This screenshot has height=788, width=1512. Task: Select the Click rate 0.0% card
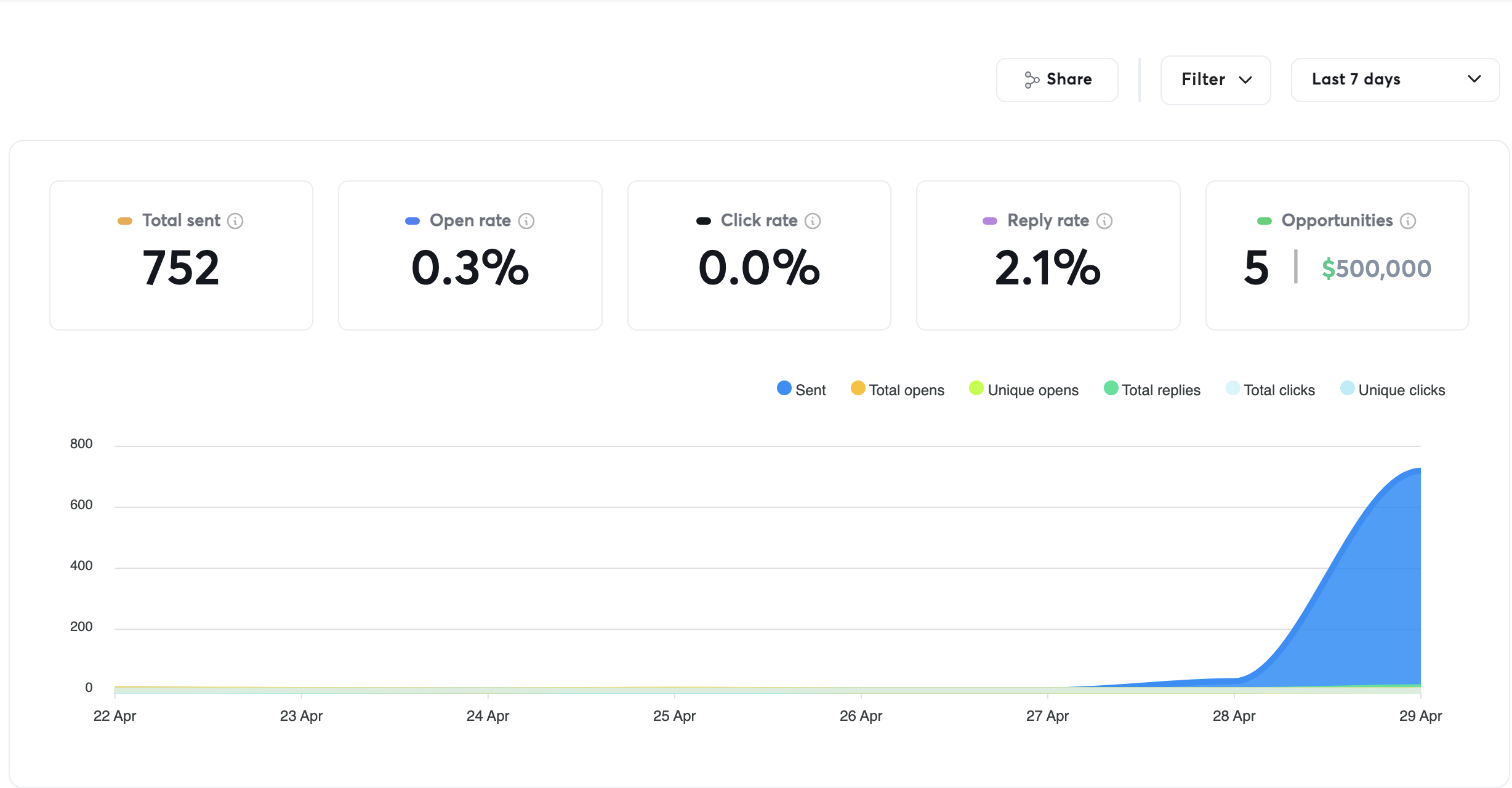(x=759, y=255)
